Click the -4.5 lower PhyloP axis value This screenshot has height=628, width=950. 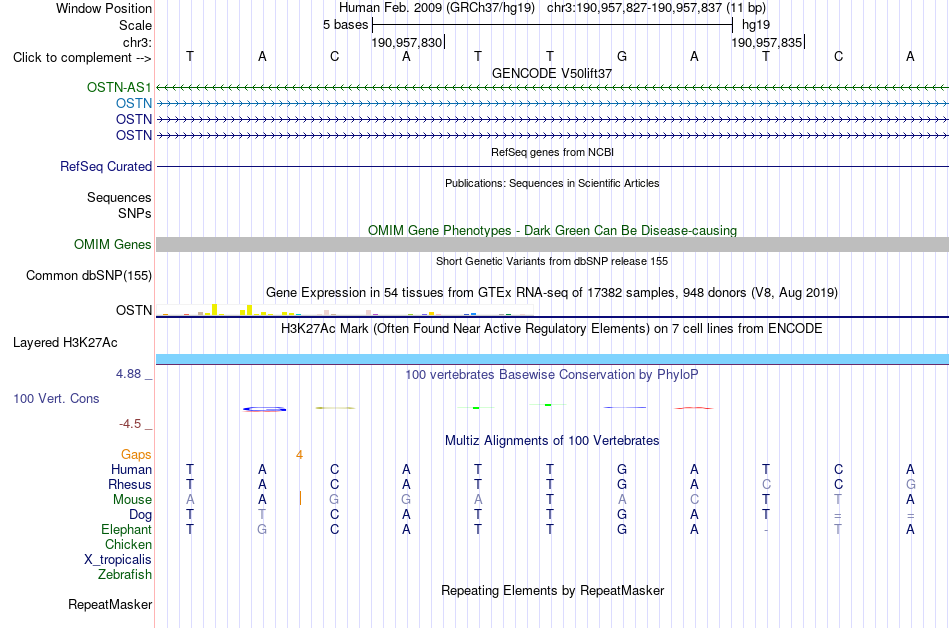[x=130, y=424]
